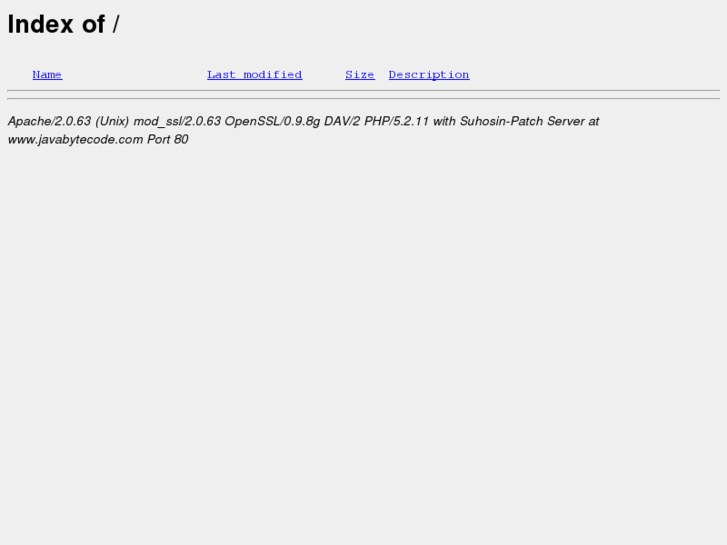Click 'Server at' in the footer signature

point(573,121)
